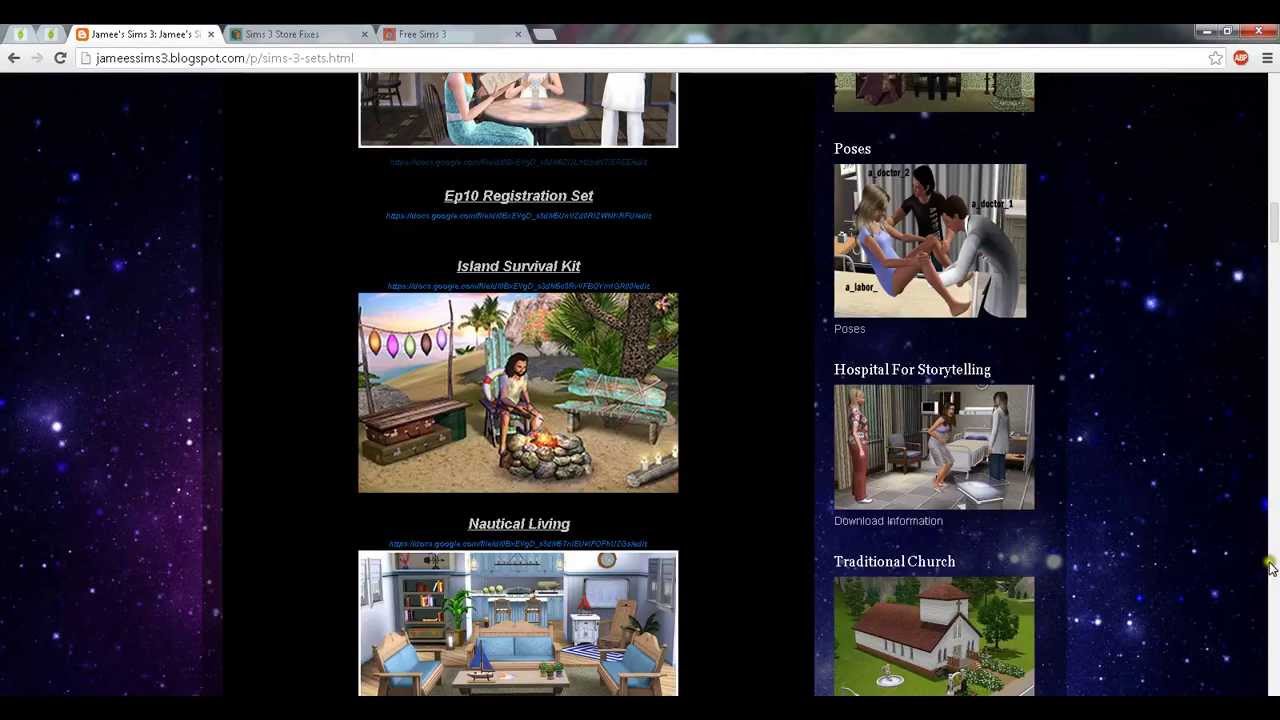Screen dimensions: 1280x720
Task: Open the Nautical Living room image
Action: [x=518, y=623]
